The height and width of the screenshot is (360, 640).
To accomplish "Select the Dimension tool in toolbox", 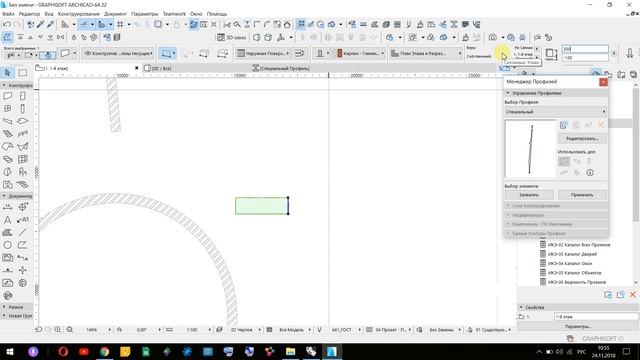I will pyautogui.click(x=7, y=207).
